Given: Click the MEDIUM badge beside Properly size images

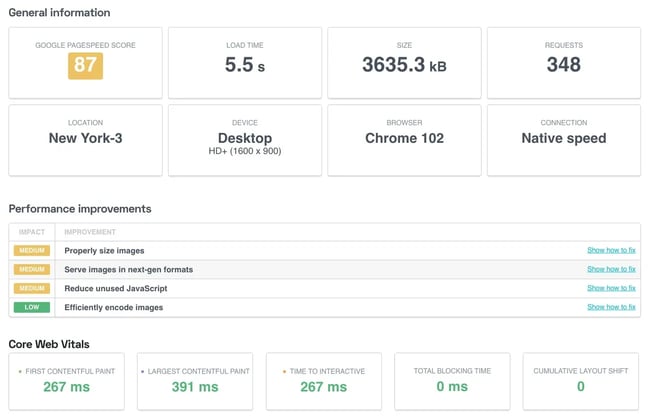Looking at the screenshot, I should (32, 251).
